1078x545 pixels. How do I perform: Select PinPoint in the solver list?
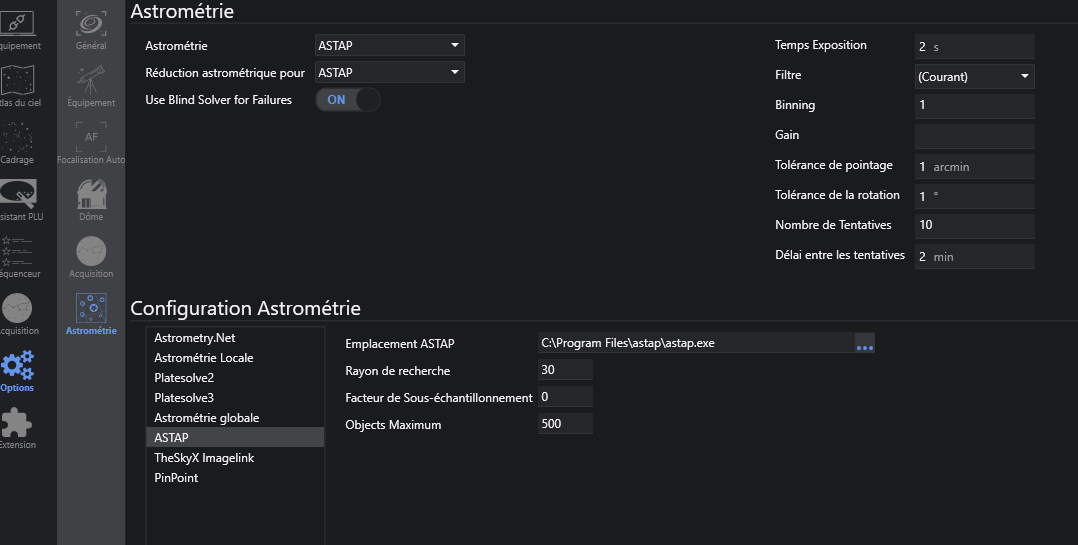176,478
